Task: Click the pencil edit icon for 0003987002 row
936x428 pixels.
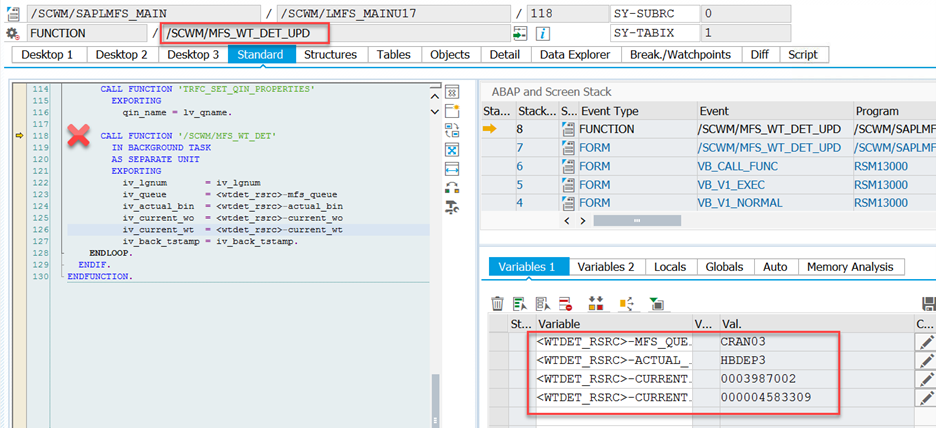Action: tap(926, 380)
